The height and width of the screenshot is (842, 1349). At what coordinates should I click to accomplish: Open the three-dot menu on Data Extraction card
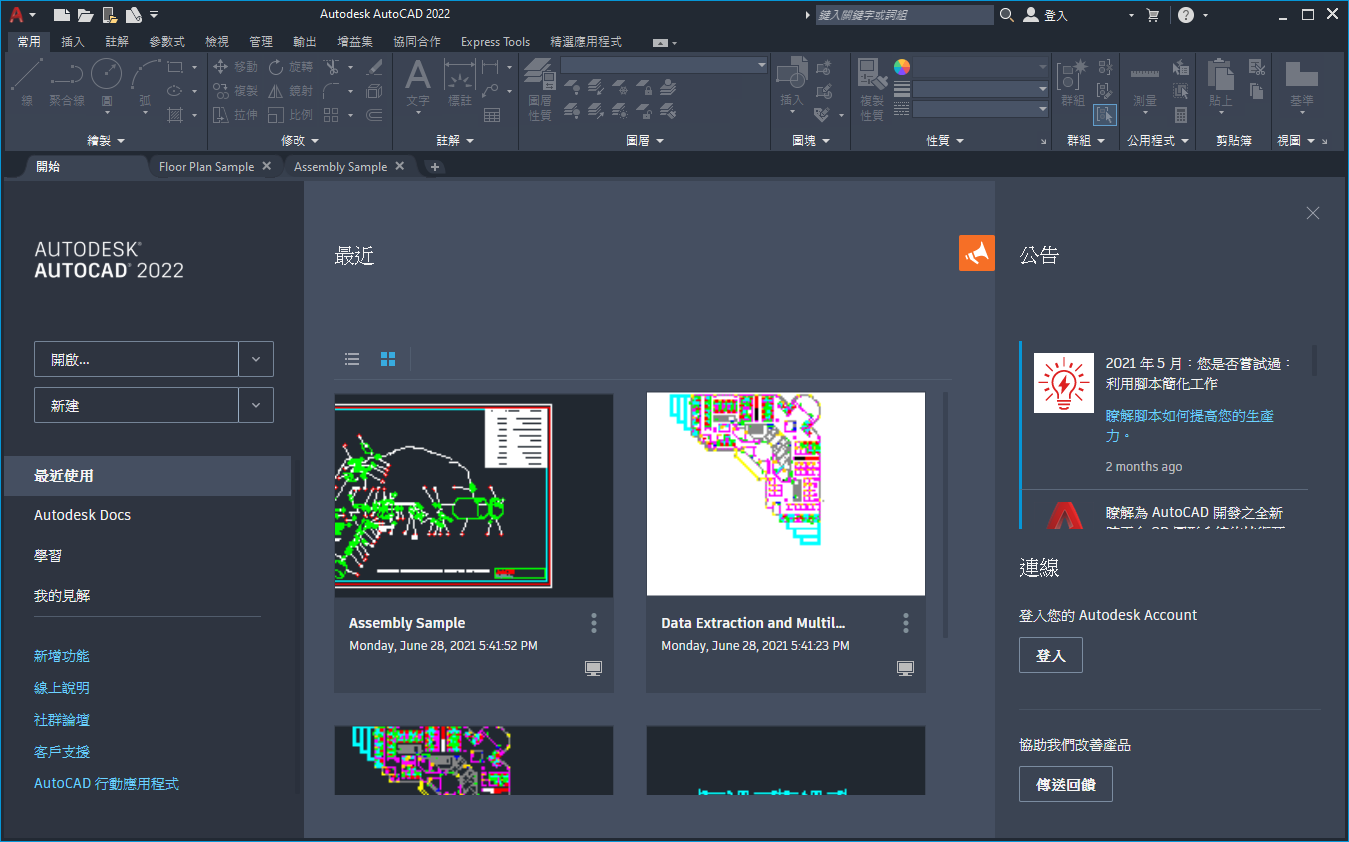(906, 623)
